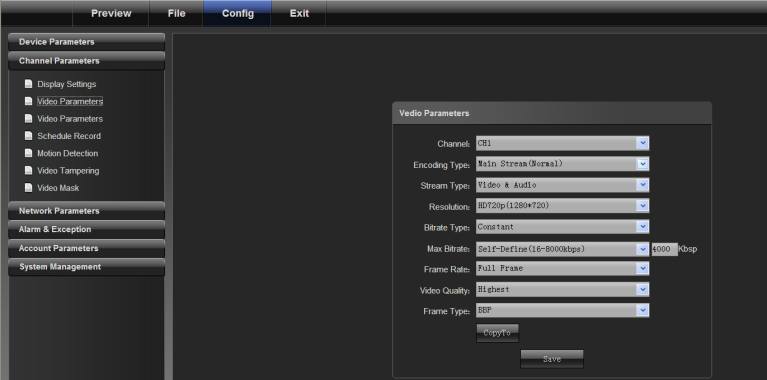Open the Stream Type dropdown
The height and width of the screenshot is (380, 767).
tap(563, 185)
